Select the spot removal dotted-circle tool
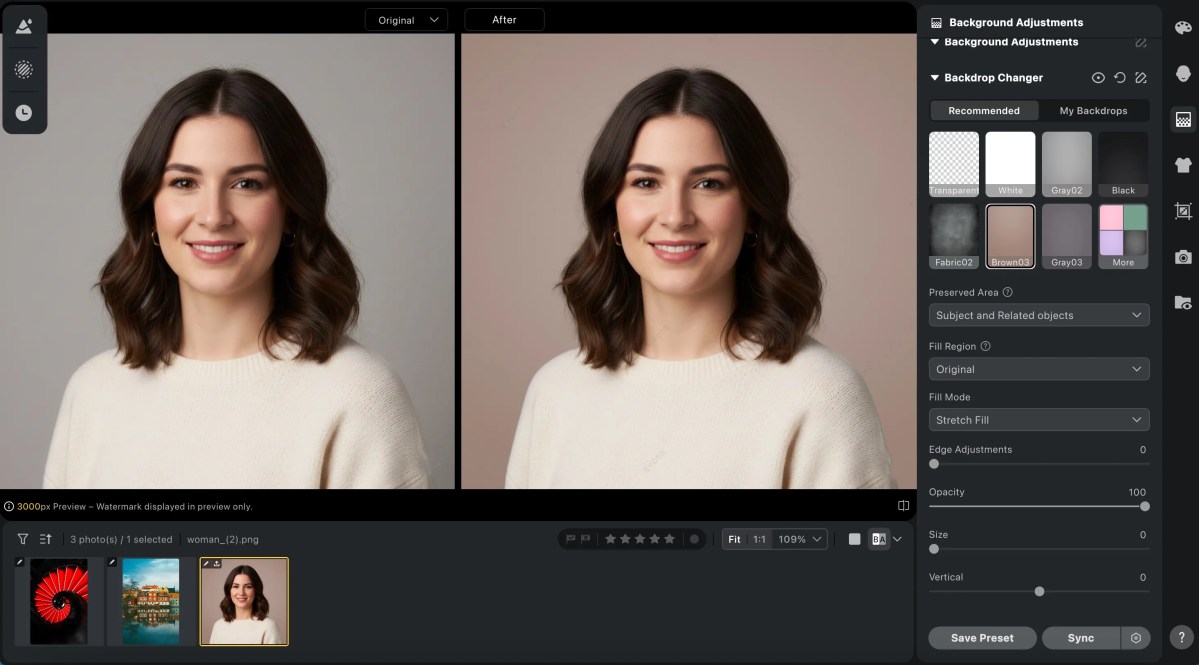Viewport: 1199px width, 665px height. [25, 69]
